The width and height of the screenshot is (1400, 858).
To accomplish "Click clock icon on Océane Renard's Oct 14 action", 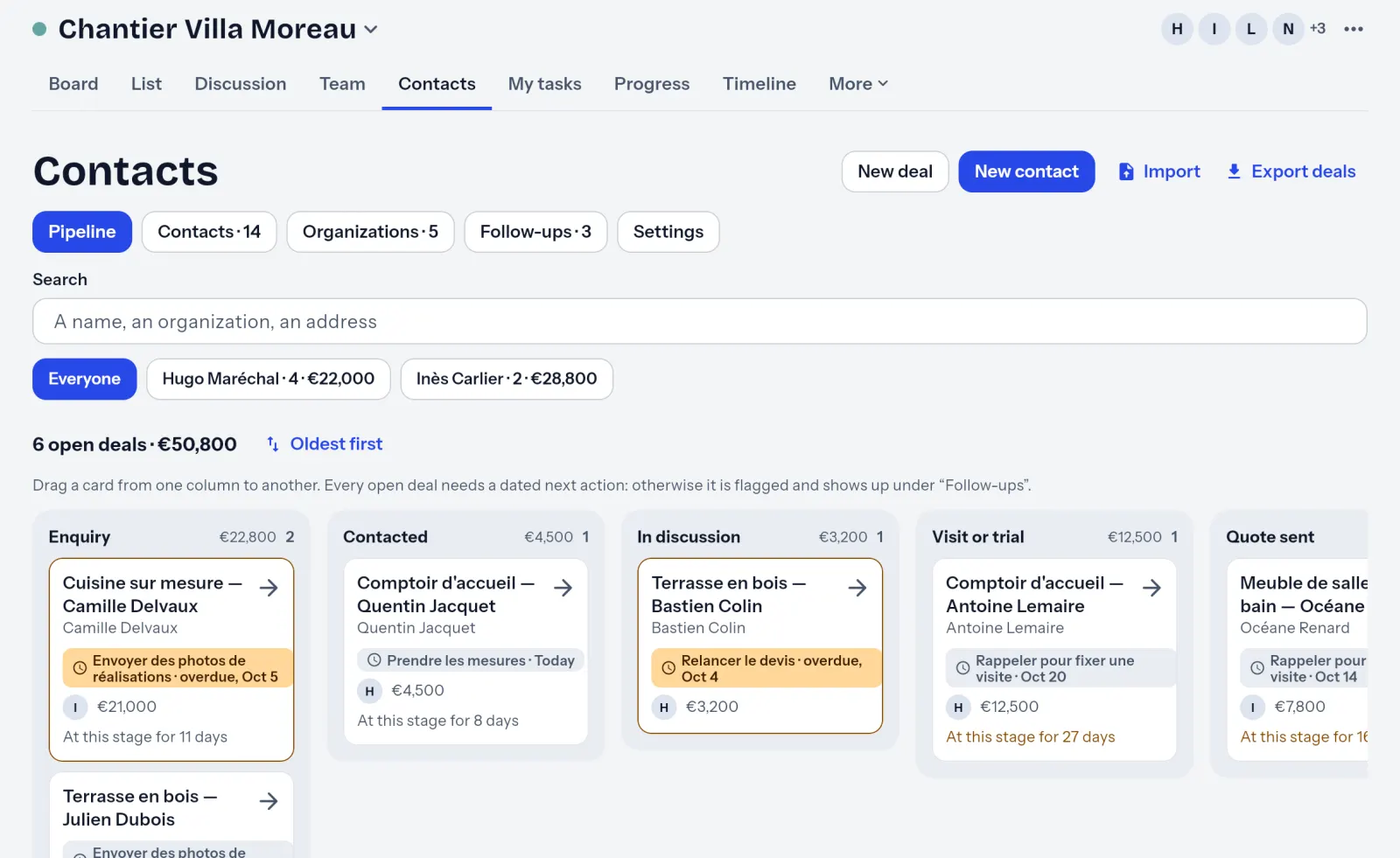I will tap(1257, 668).
